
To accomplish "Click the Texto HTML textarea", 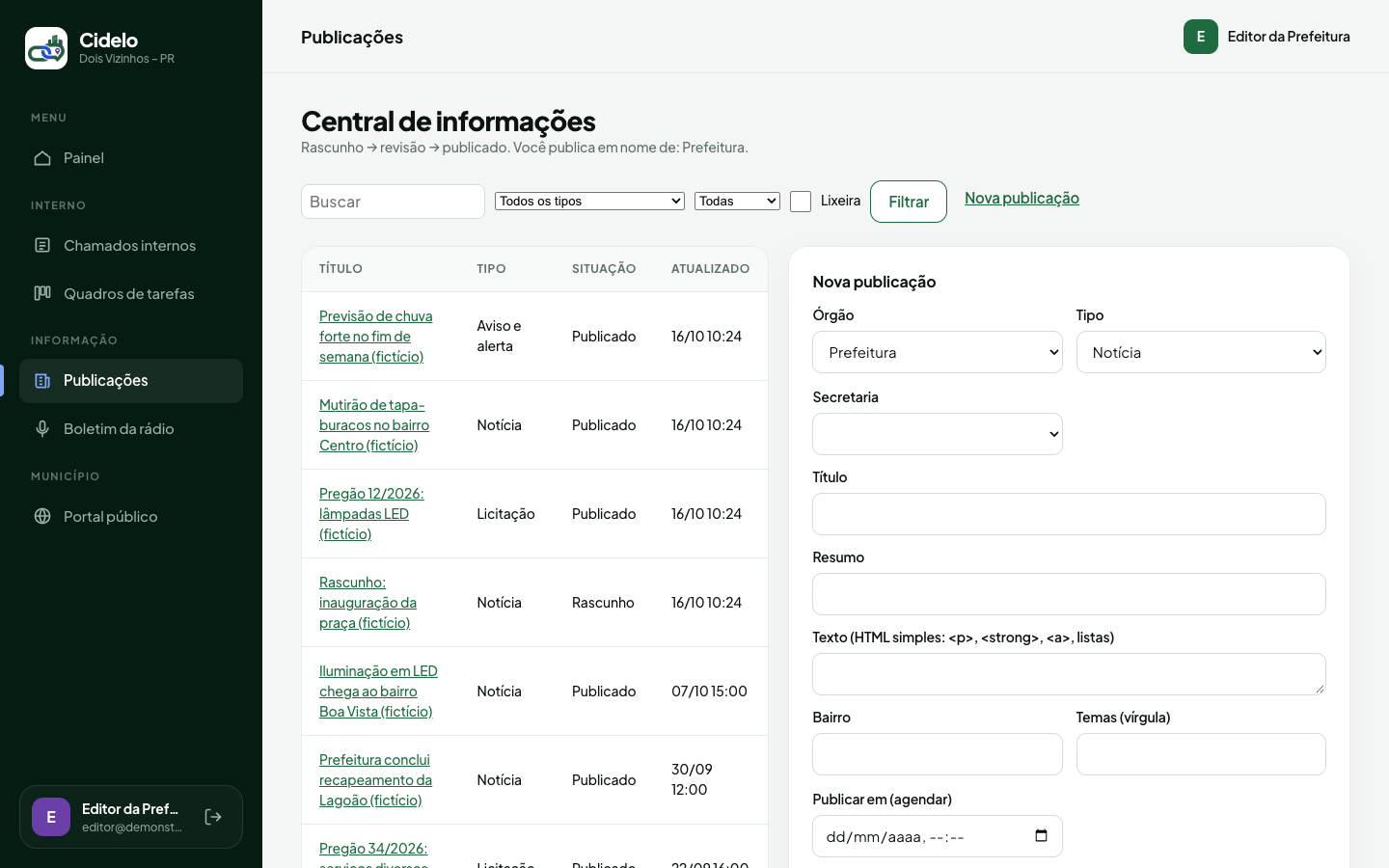I will (x=1069, y=674).
